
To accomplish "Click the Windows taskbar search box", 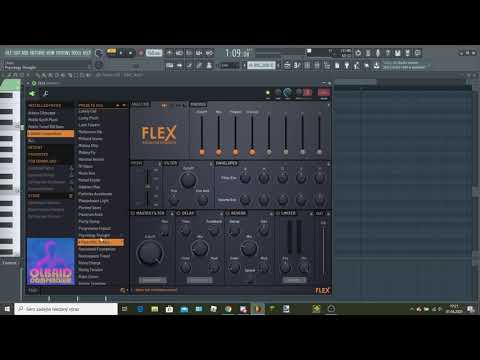I will point(66,309).
